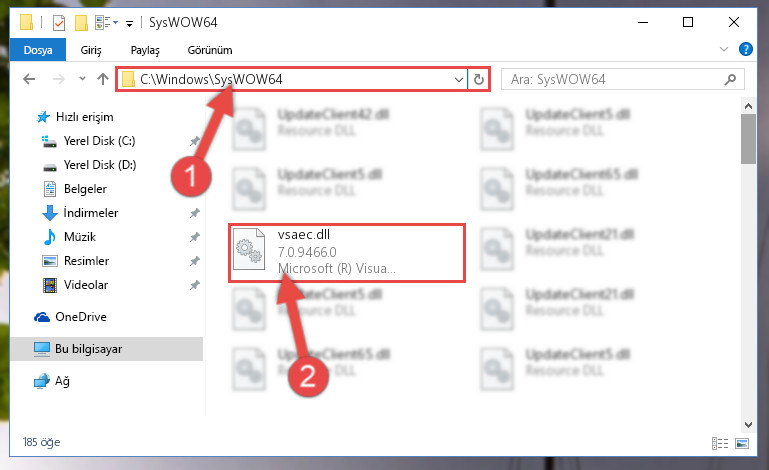Expand the ribbon with the chevron
Viewport: 769px width, 470px height.
[x=723, y=49]
